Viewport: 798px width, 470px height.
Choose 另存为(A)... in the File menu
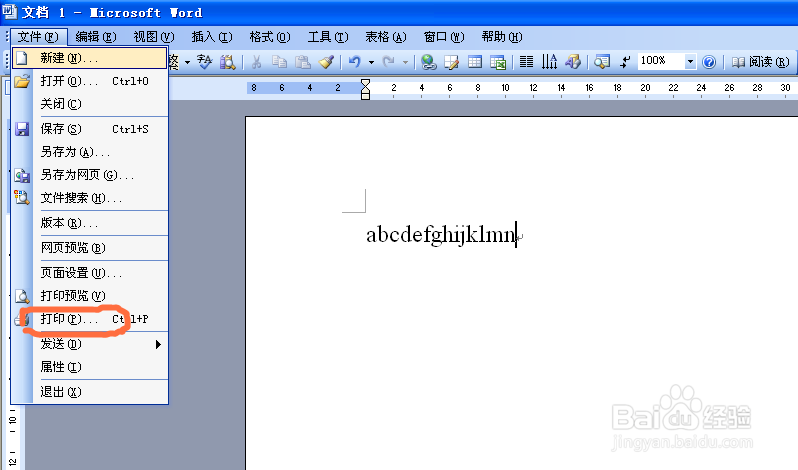pyautogui.click(x=90, y=152)
